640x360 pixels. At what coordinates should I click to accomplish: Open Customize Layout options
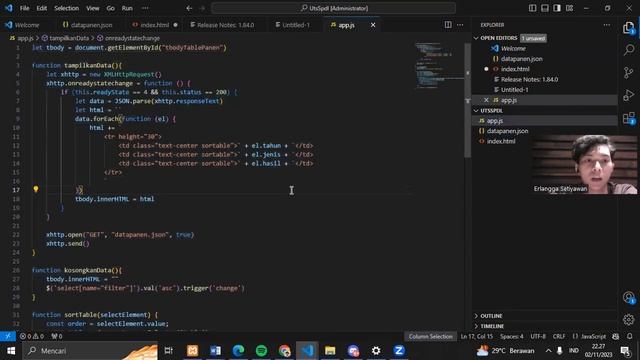click(569, 8)
